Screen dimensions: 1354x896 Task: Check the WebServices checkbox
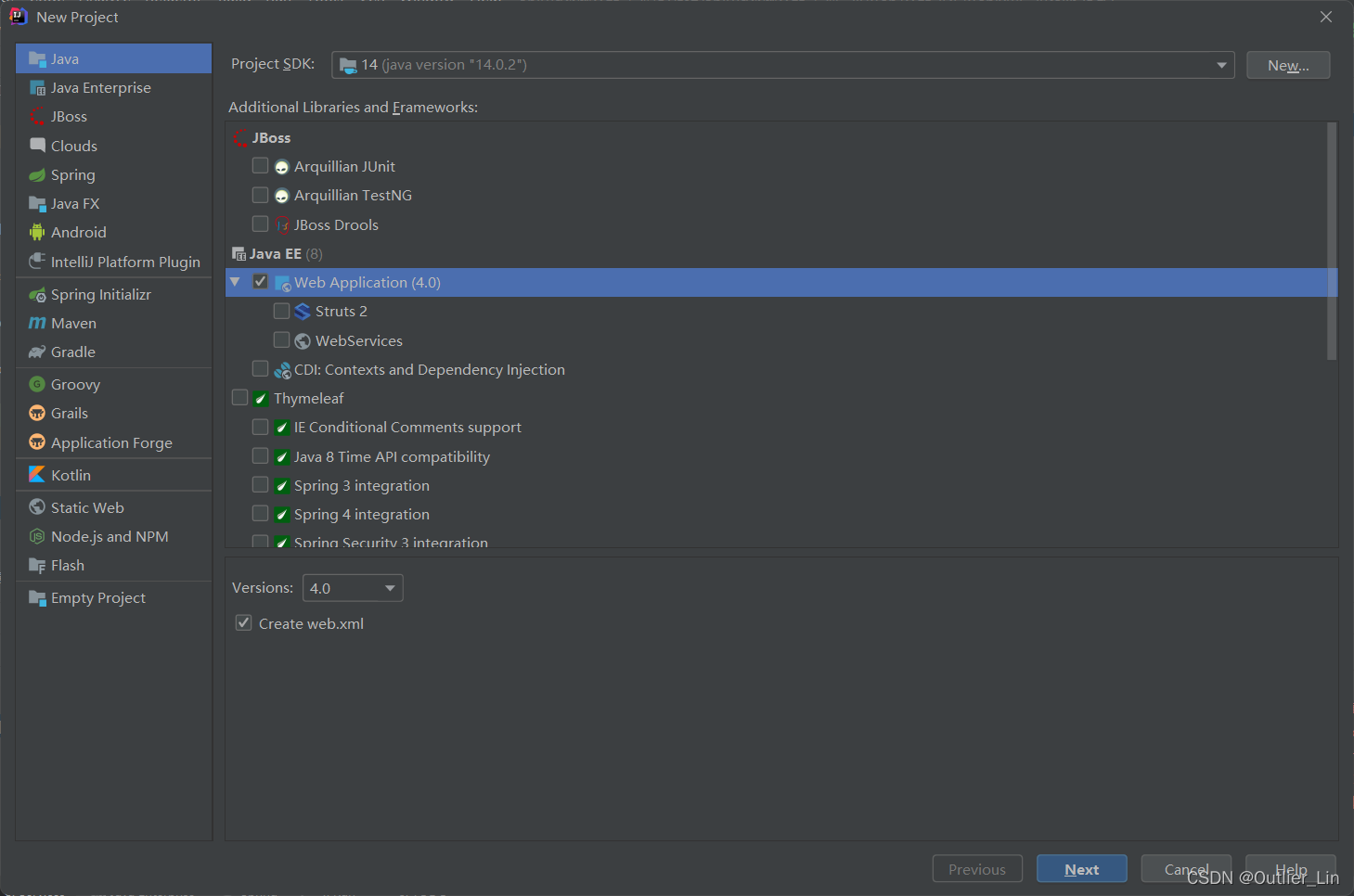(x=281, y=340)
